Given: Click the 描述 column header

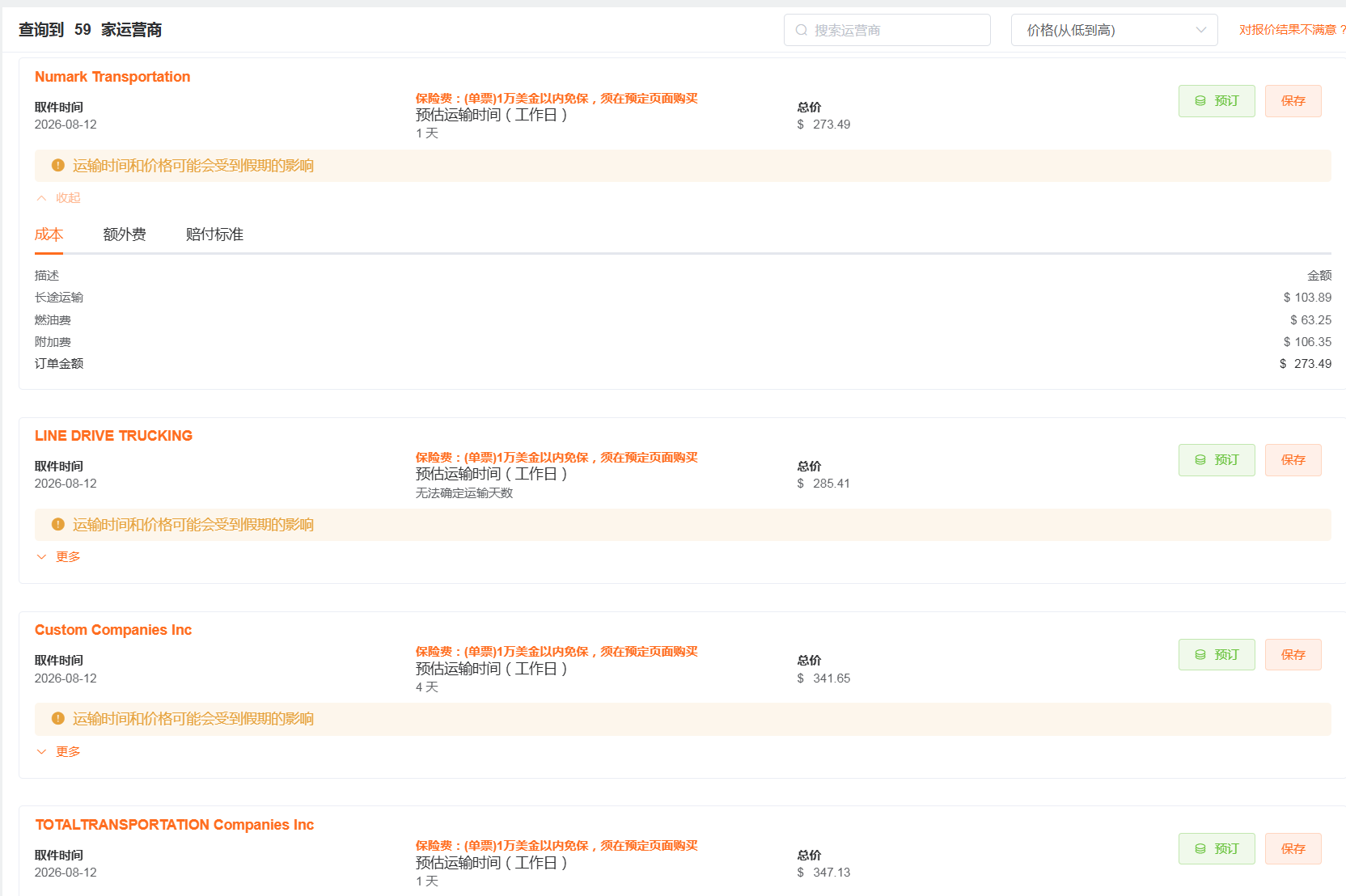Looking at the screenshot, I should click(47, 276).
